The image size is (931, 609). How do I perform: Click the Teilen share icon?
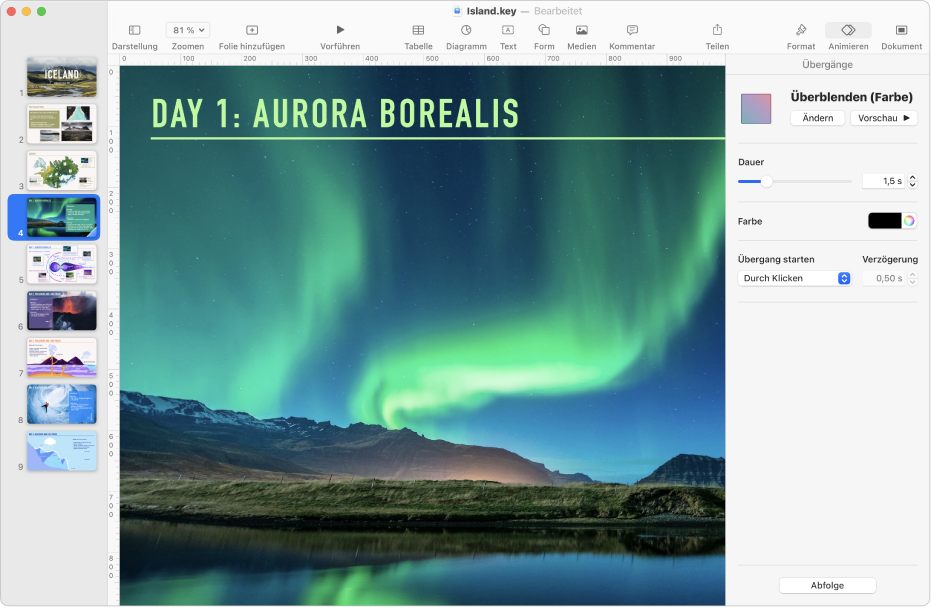pyautogui.click(x=717, y=31)
